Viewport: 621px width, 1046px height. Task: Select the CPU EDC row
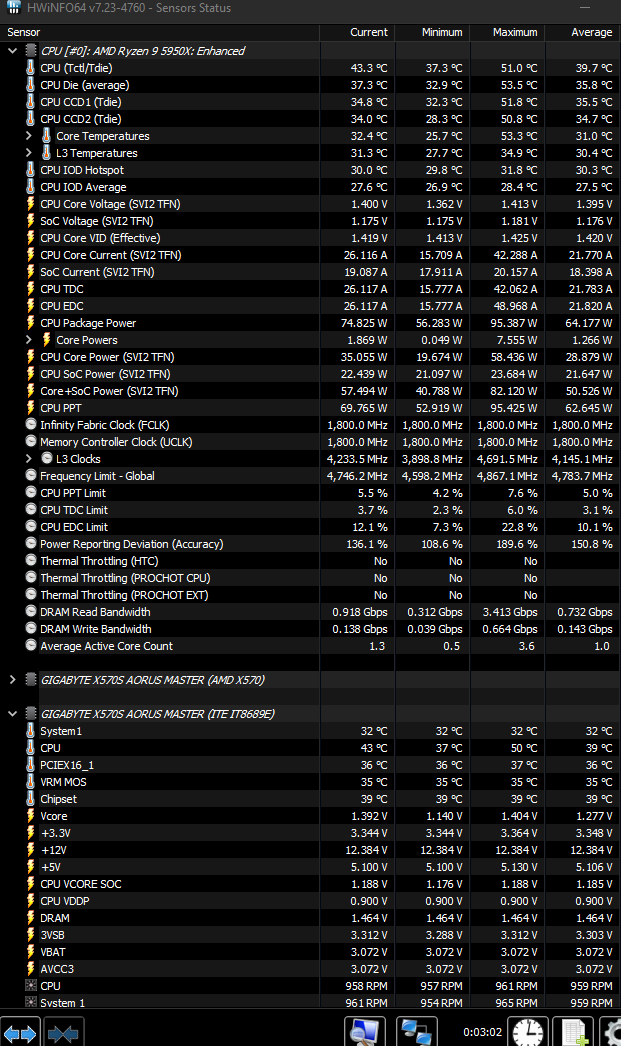(310, 306)
